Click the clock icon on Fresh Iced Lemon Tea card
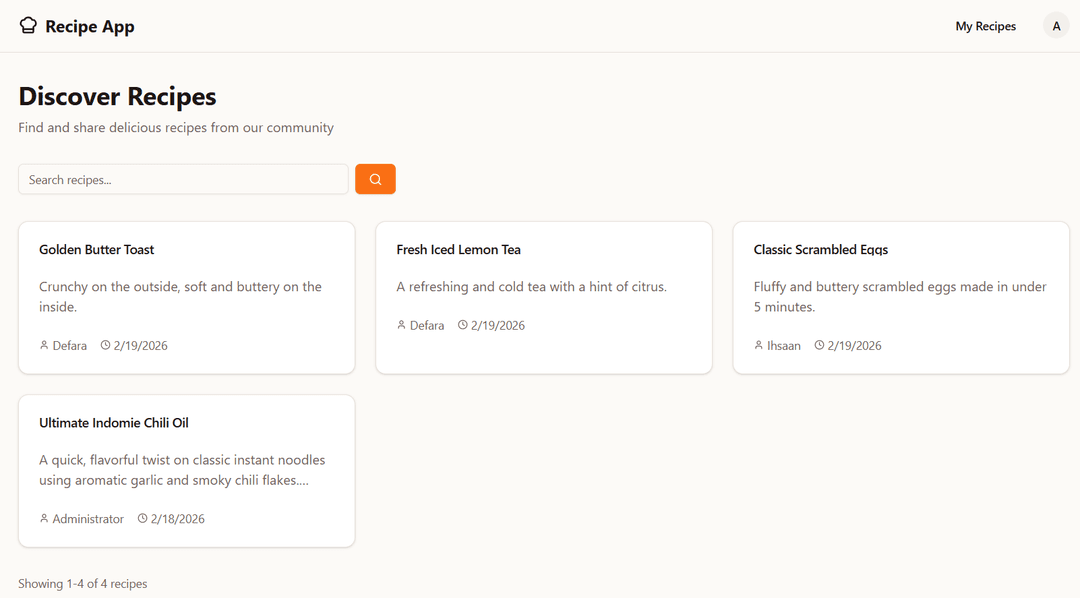The image size is (1080, 598). (462, 324)
